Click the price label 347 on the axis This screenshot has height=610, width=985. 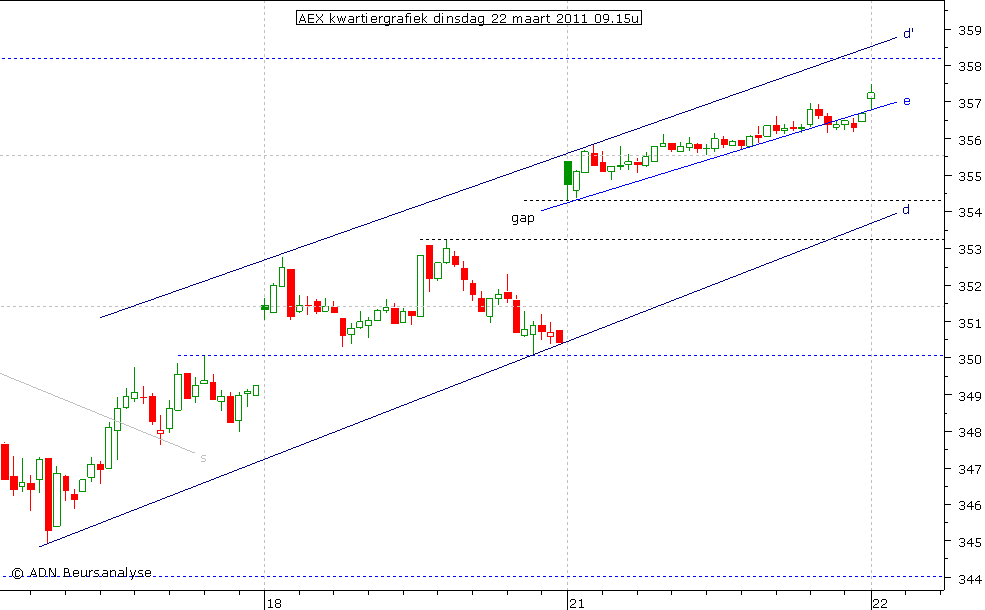pos(969,469)
